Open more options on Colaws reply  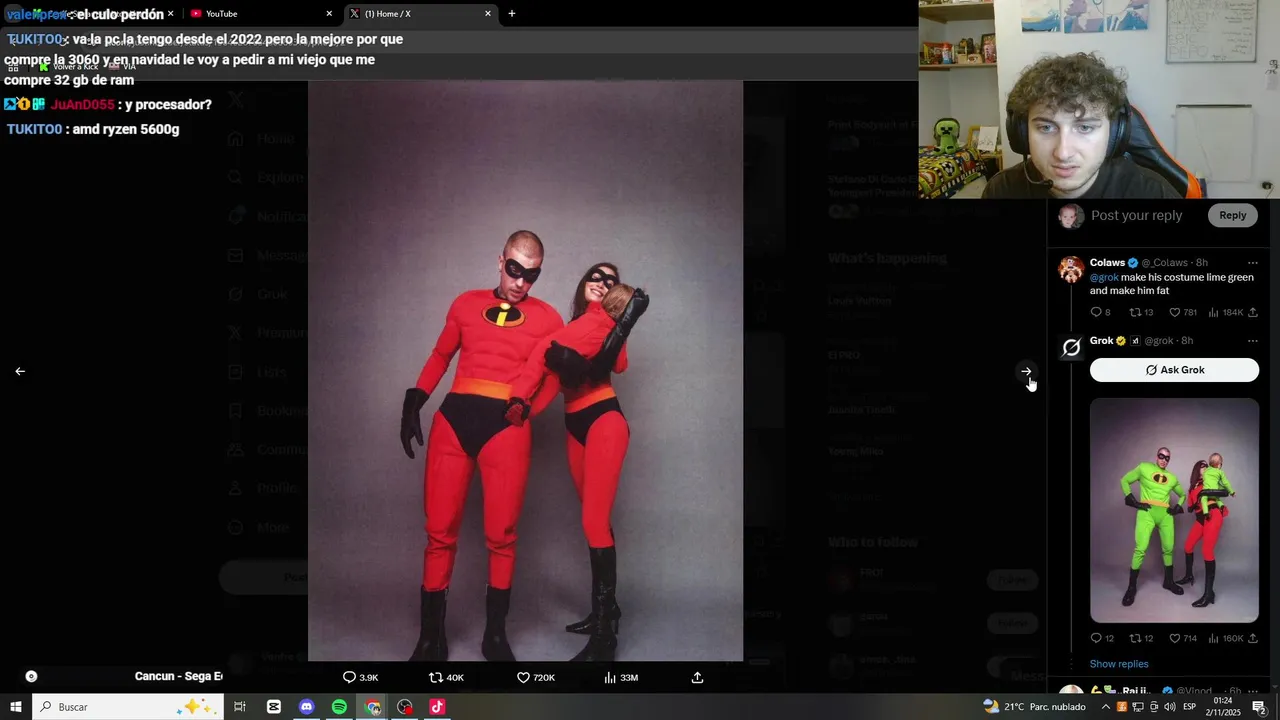(x=1252, y=263)
